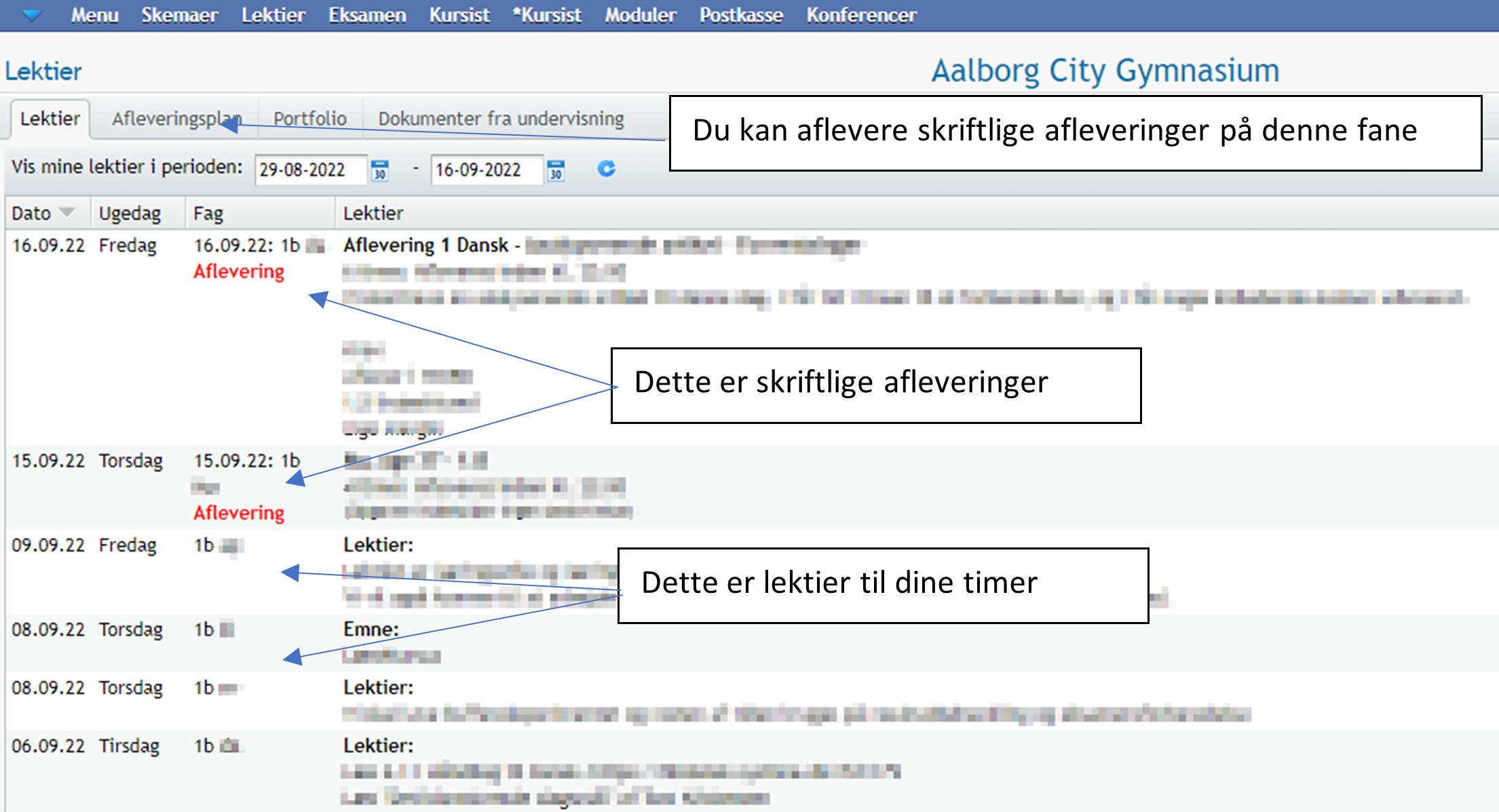Select the Lektier tab

click(50, 119)
